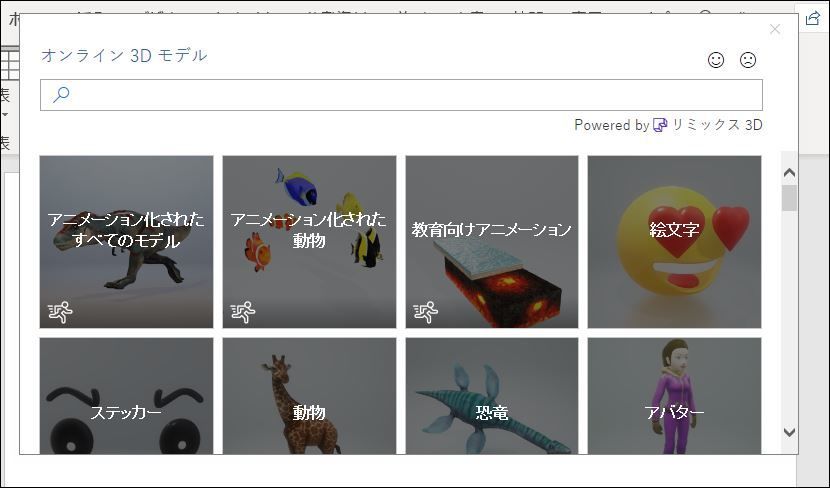Screen dimensions: 830x488
Task: Click inside the 3D model search field
Action: (401, 95)
